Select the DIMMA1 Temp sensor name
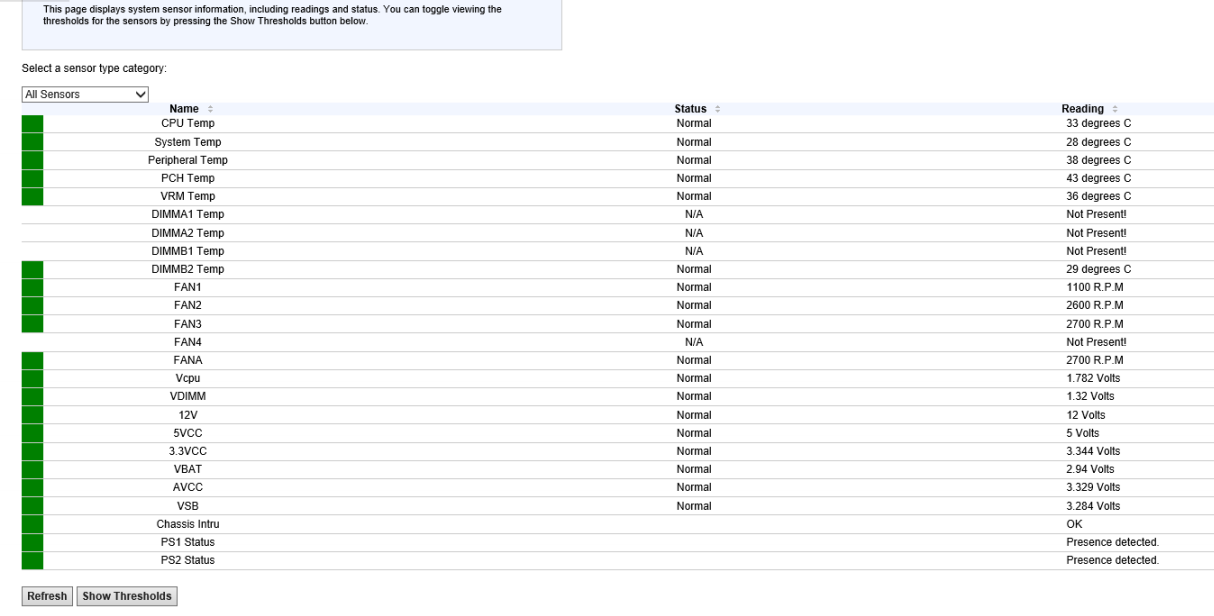The height and width of the screenshot is (616, 1214). click(188, 214)
